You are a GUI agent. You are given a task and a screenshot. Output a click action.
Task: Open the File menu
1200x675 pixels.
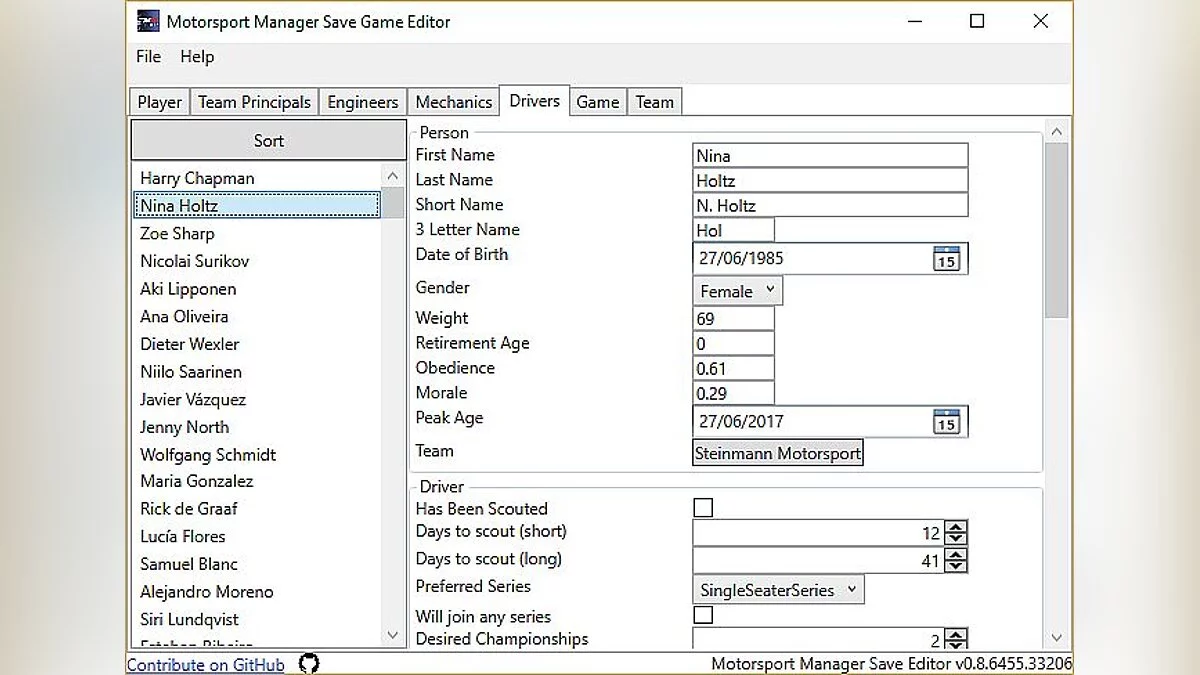coord(148,57)
